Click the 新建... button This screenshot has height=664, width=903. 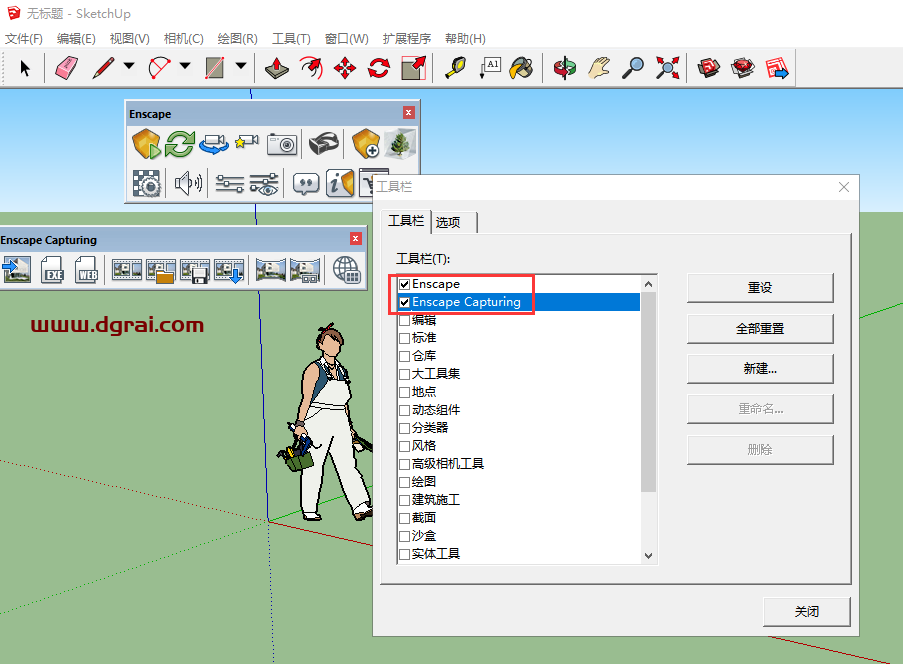[760, 369]
